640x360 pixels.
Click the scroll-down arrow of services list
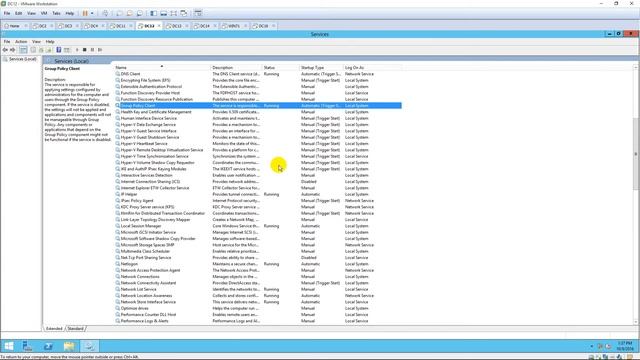636,322
